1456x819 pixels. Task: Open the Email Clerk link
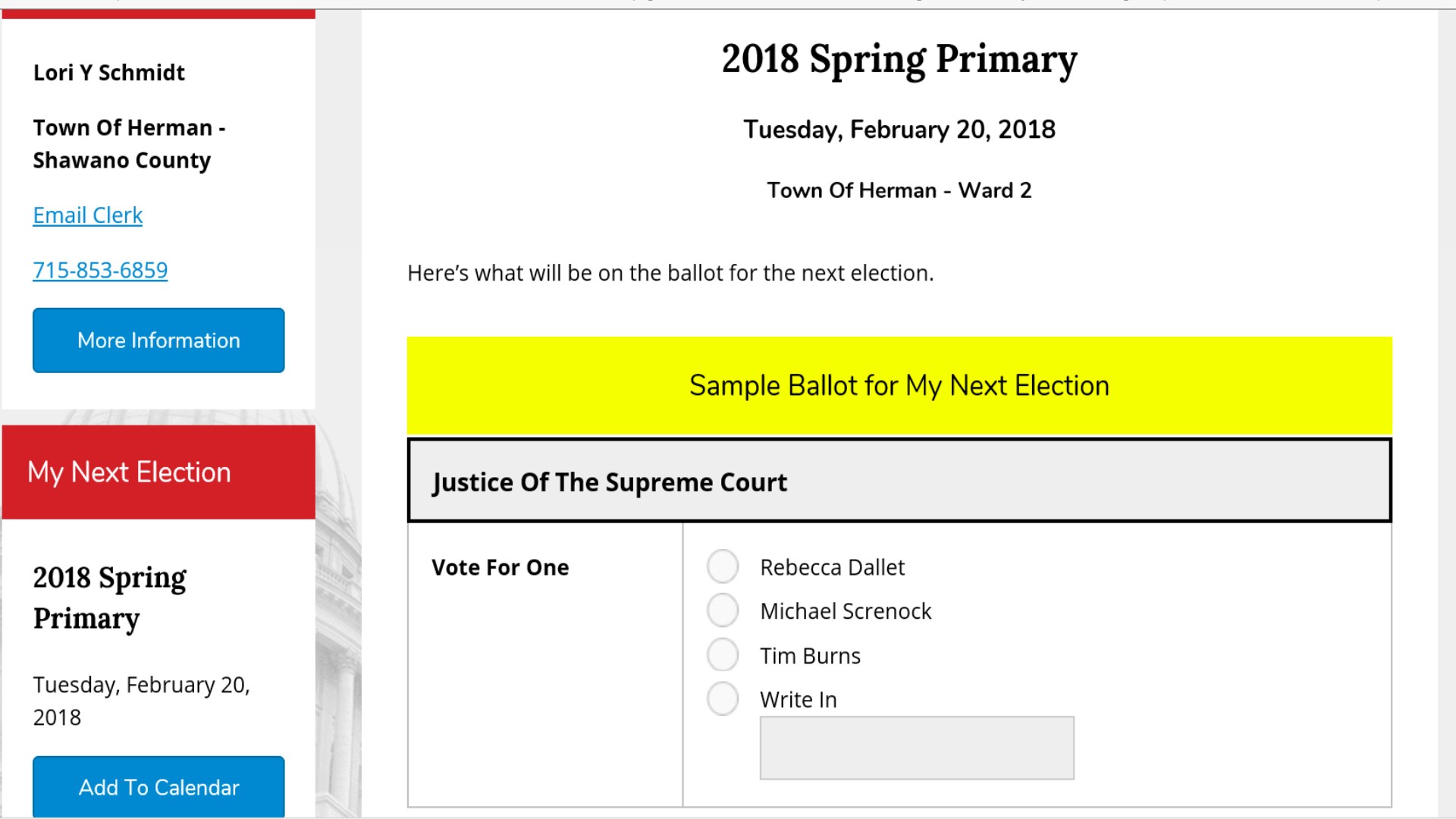tap(87, 215)
